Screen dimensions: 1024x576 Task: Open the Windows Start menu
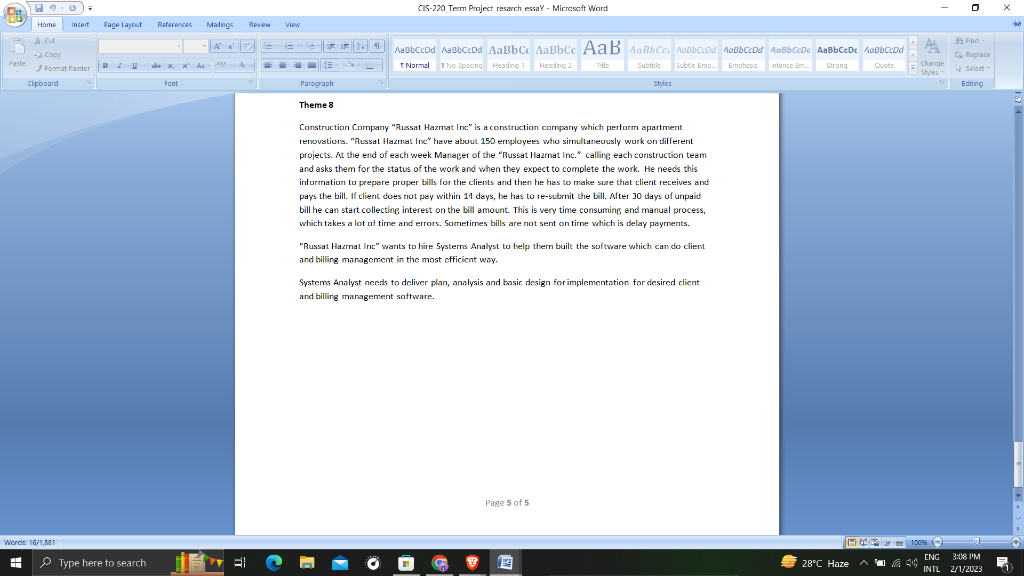pyautogui.click(x=16, y=562)
